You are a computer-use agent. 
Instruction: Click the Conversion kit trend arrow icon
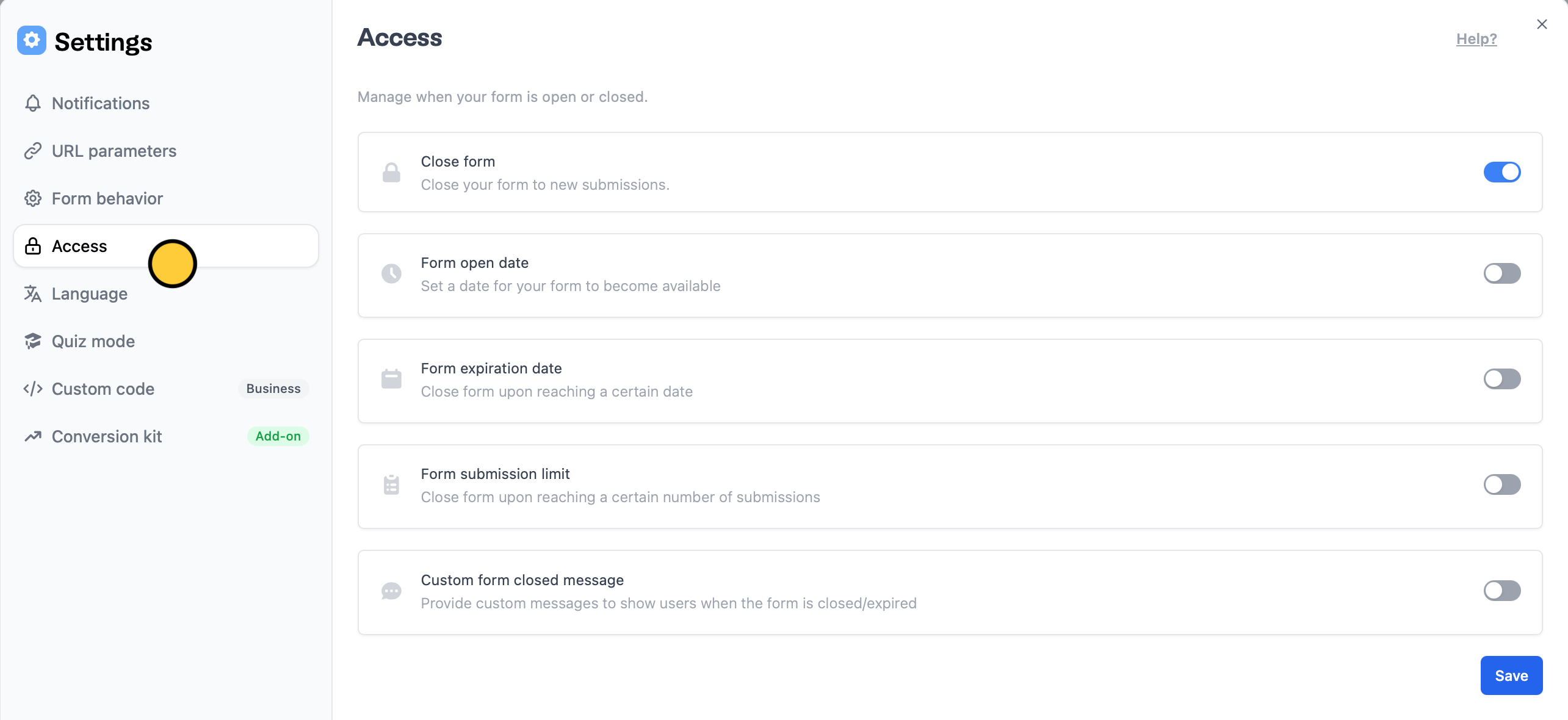coord(33,436)
